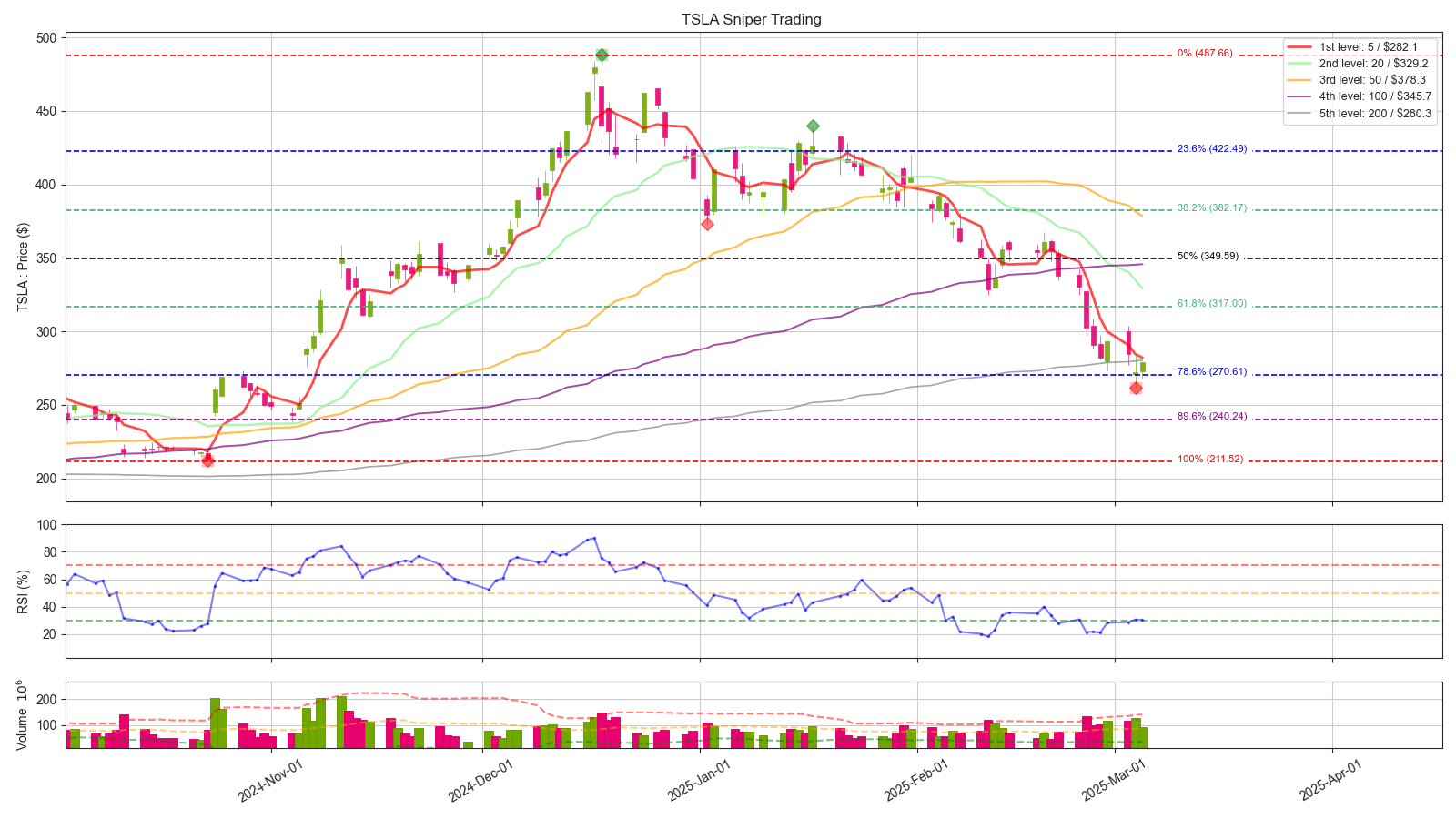Click the '450' price axis tick
Viewport: 1456px width, 819px height.
click(x=46, y=112)
